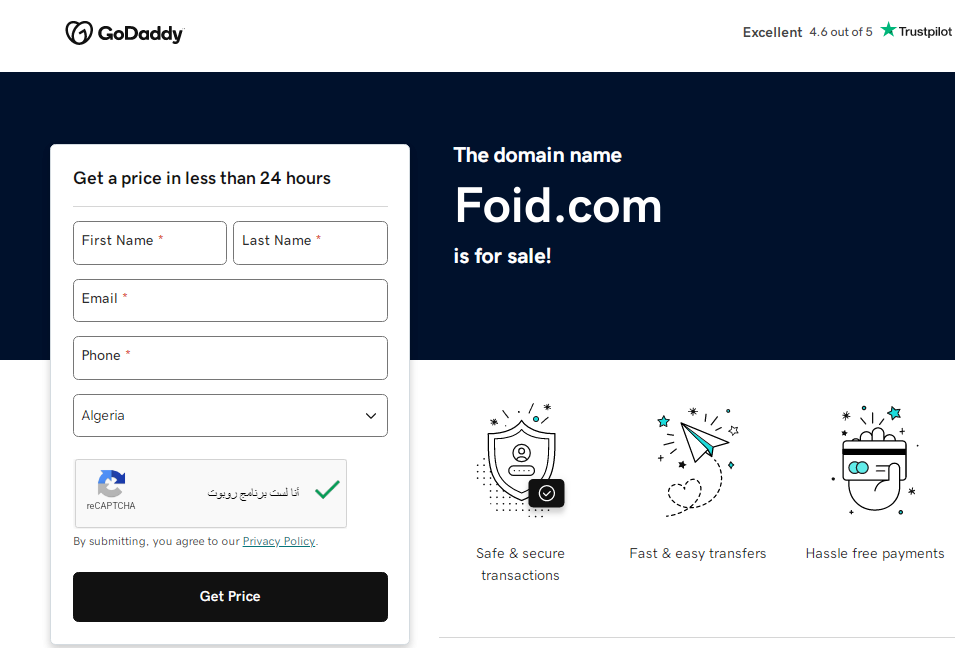Expand the country list chevron arrow
This screenshot has height=648, width=955.
(x=371, y=416)
